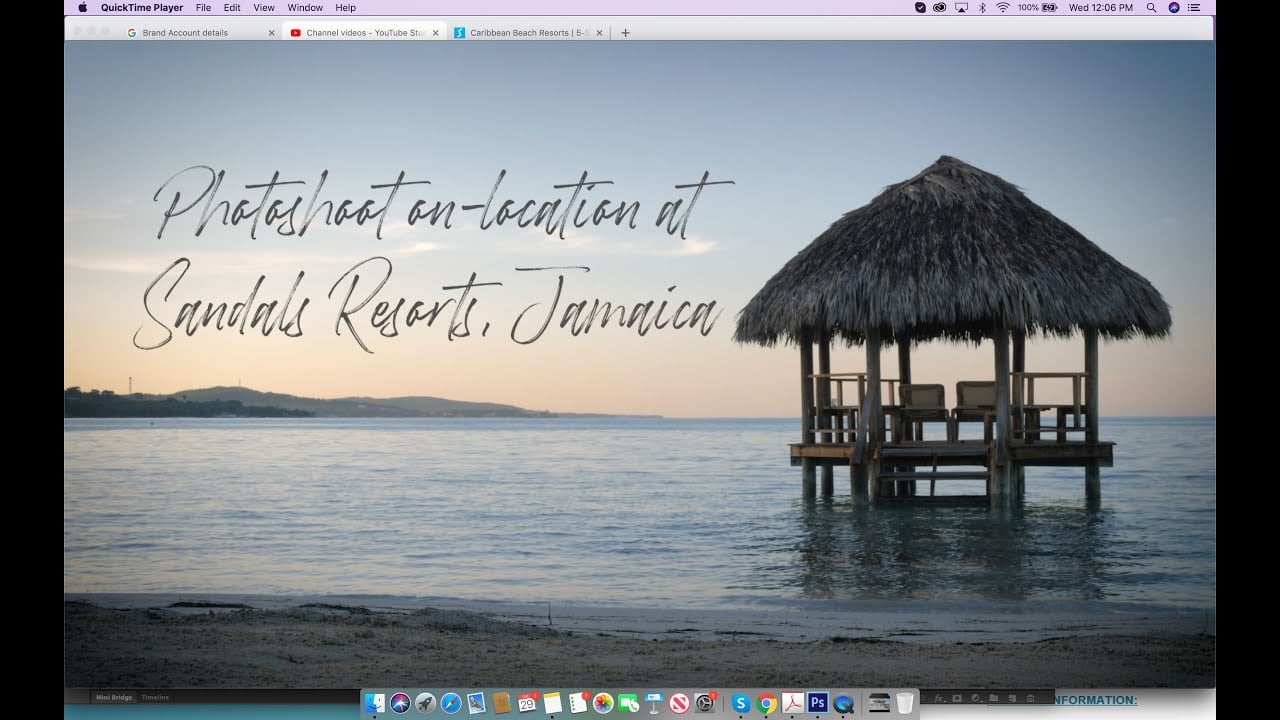Switch to Channel videos YouTube Studio tab
Screen dimensions: 1280x720
pos(363,32)
